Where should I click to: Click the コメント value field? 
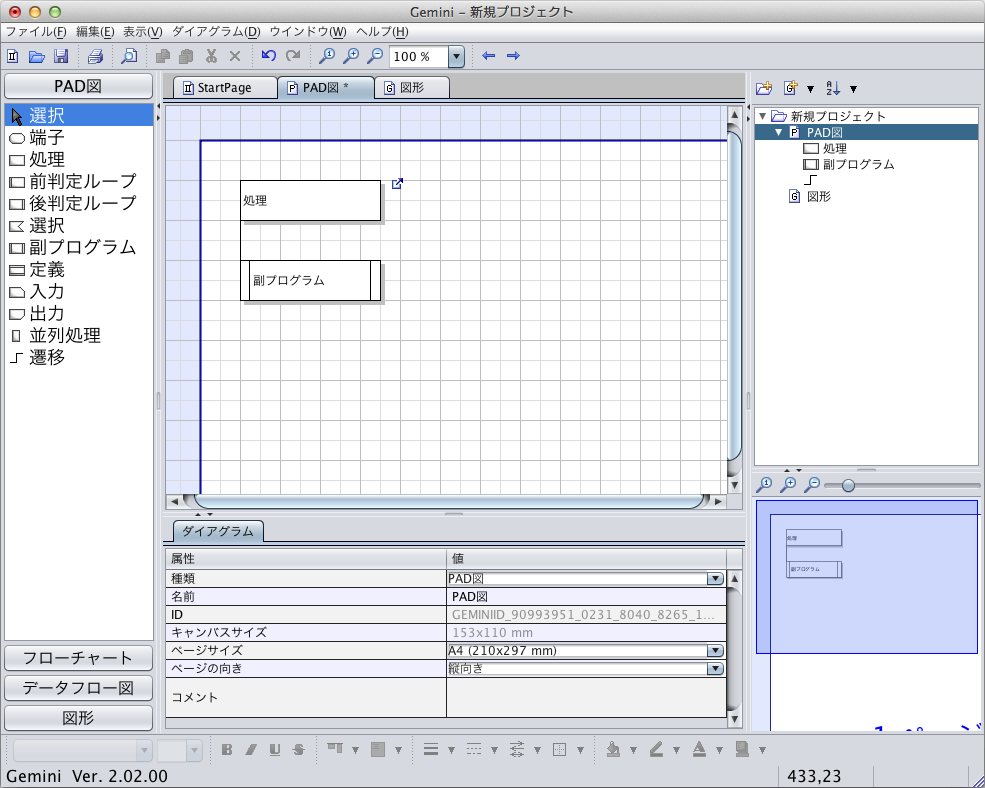tap(586, 698)
